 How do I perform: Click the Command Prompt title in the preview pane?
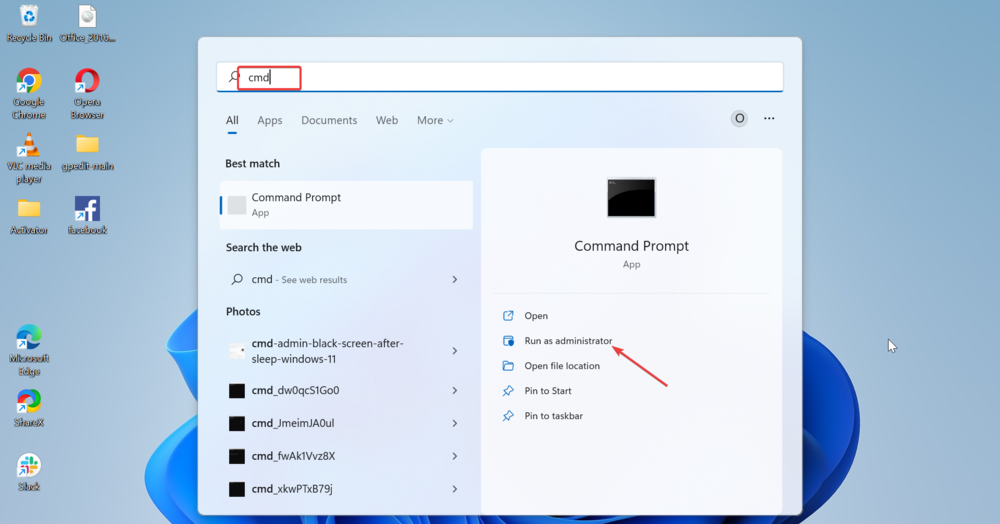[631, 246]
